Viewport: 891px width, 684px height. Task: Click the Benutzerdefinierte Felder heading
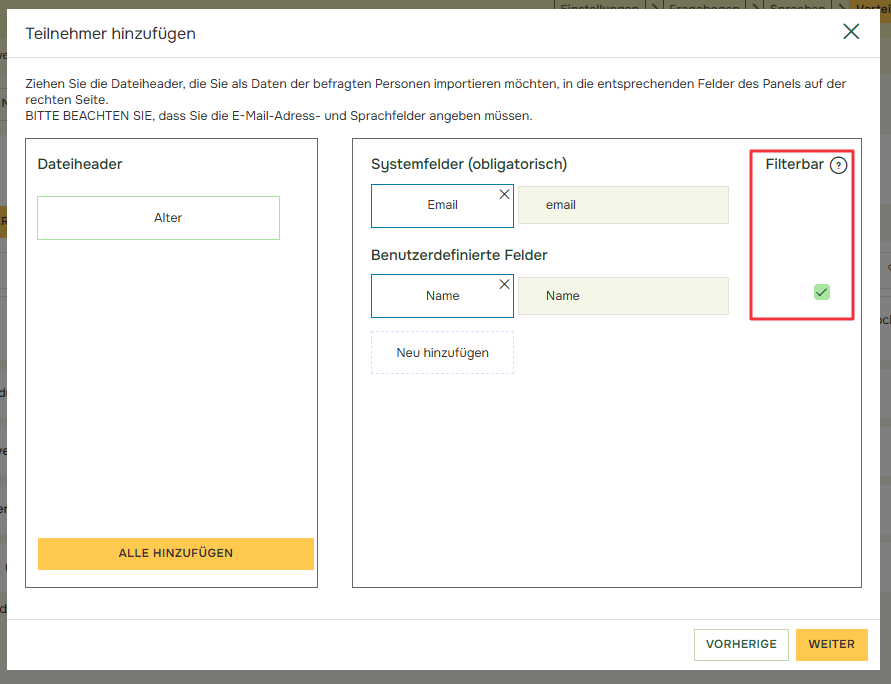click(459, 255)
